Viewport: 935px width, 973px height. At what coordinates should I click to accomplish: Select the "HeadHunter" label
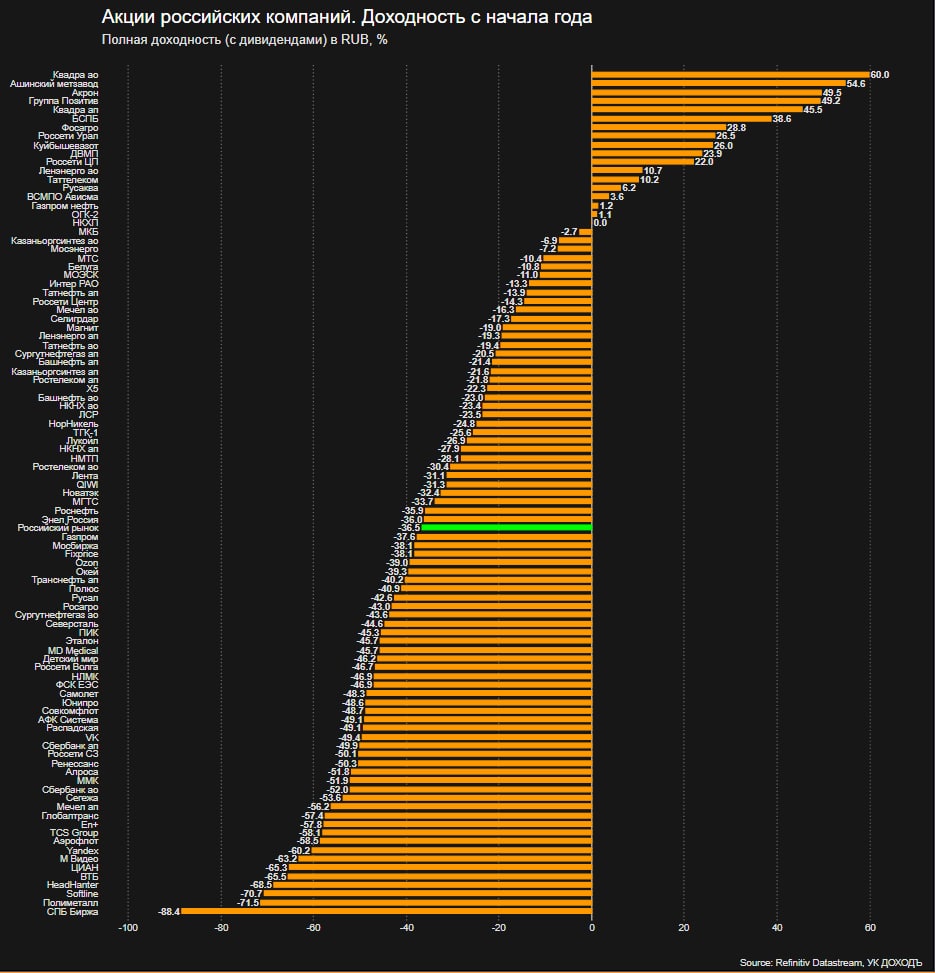click(x=73, y=885)
